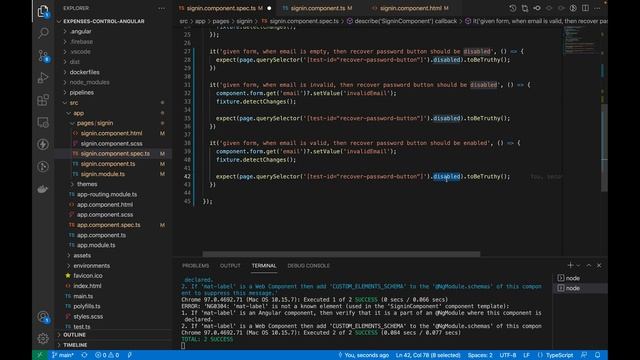This screenshot has width=640, height=360.
Task: Open the Problems panel tab
Action: 195,266
